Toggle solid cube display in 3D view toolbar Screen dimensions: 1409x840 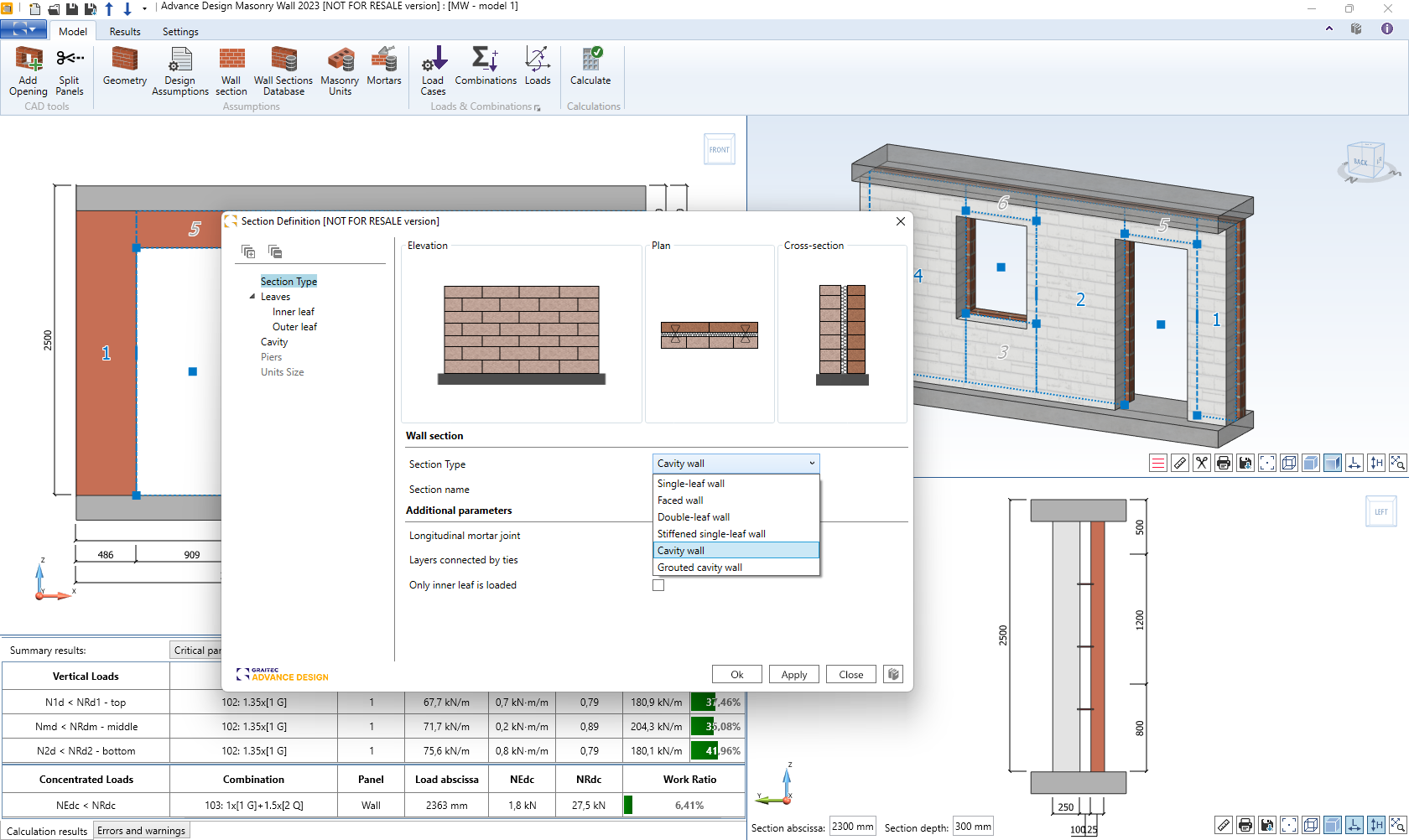point(1311,463)
